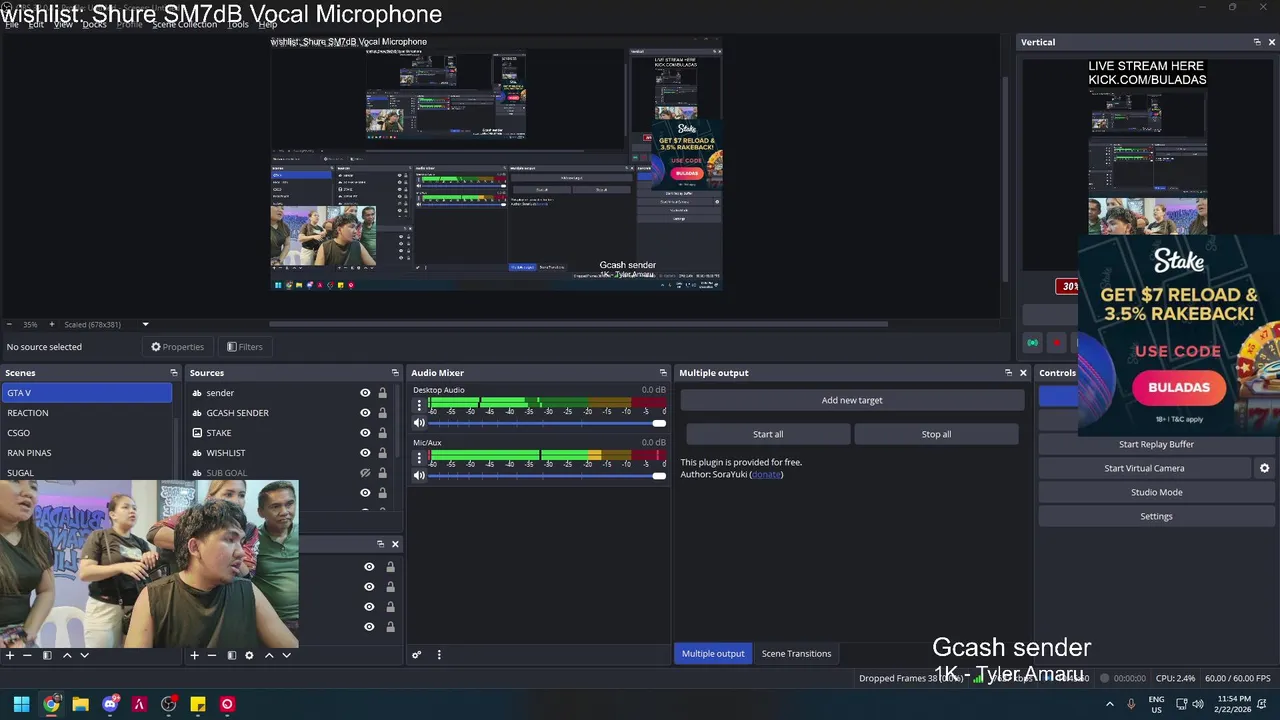Enable Studio Mode
The height and width of the screenshot is (720, 1280).
[x=1156, y=492]
